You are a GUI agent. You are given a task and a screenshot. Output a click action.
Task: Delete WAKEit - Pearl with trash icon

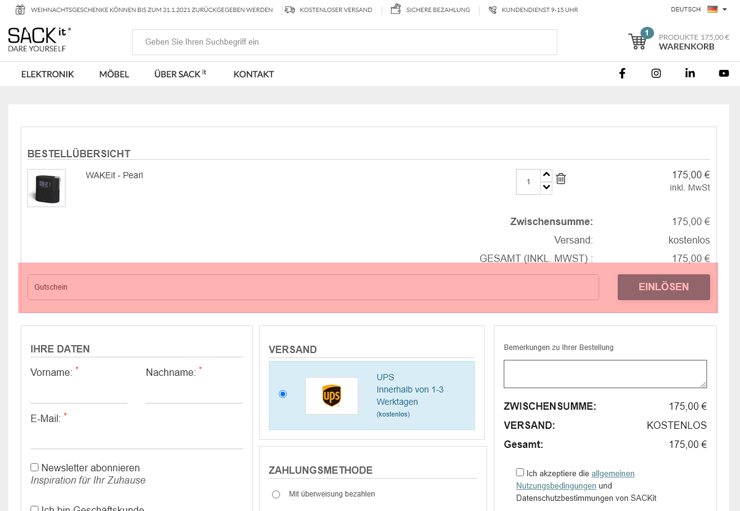click(x=561, y=179)
